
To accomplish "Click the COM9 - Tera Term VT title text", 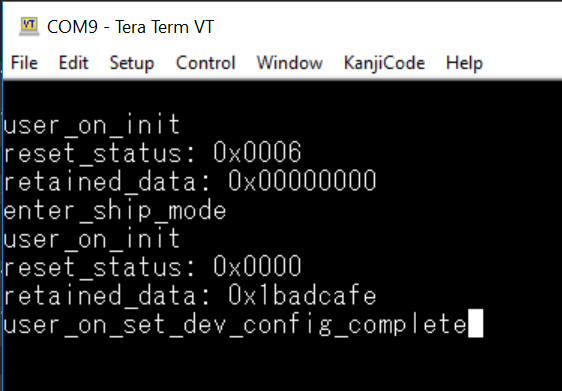I will pyautogui.click(x=130, y=27).
